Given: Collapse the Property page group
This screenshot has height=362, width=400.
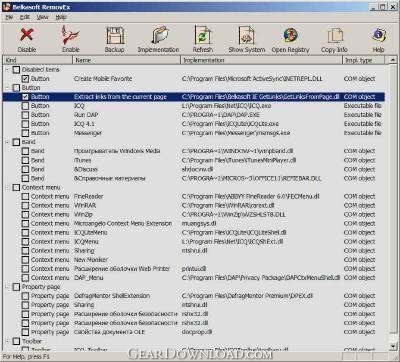Looking at the screenshot, I should coord(7,287).
